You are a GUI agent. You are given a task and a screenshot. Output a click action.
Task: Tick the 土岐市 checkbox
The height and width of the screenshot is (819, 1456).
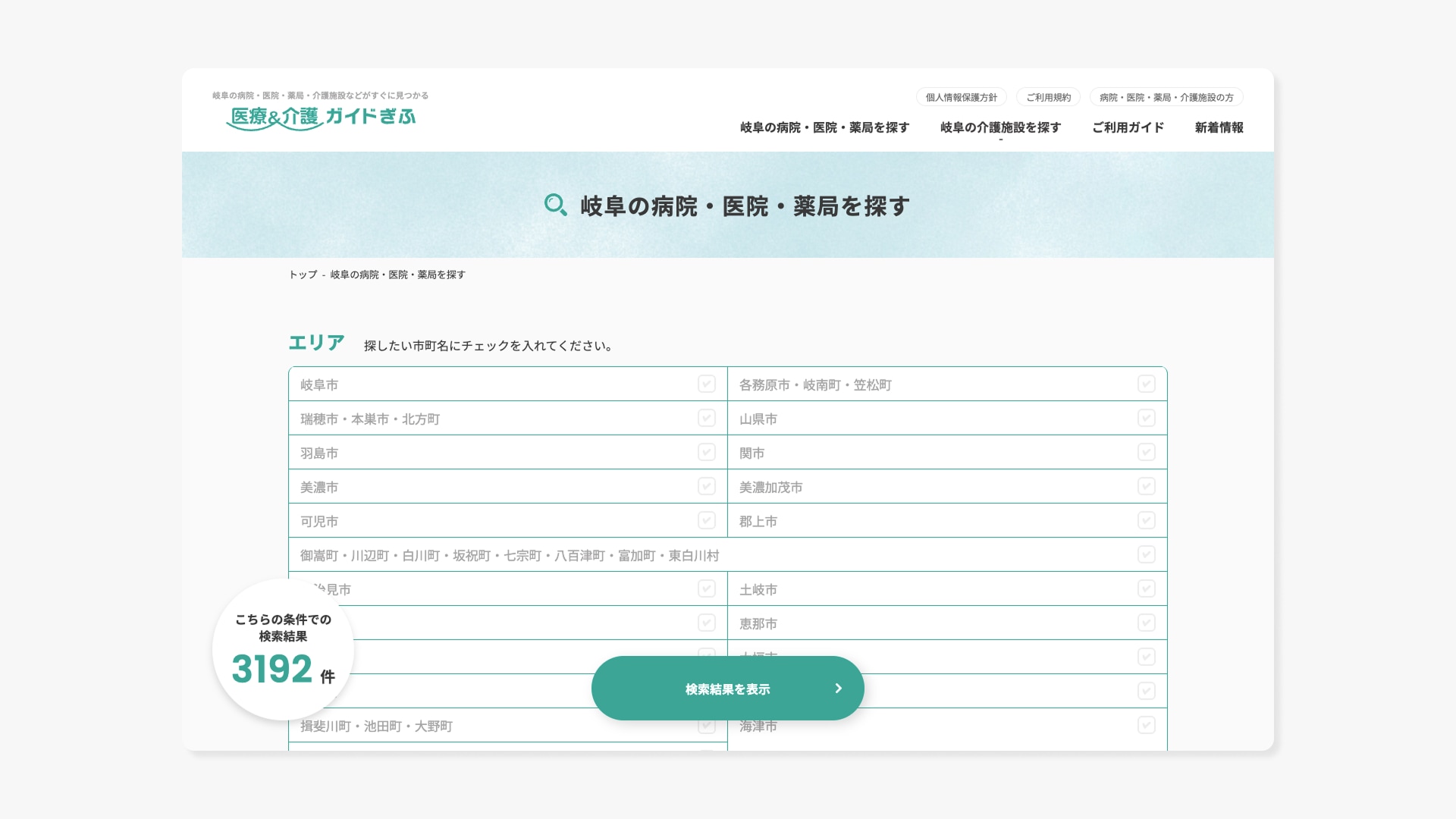pos(1147,588)
